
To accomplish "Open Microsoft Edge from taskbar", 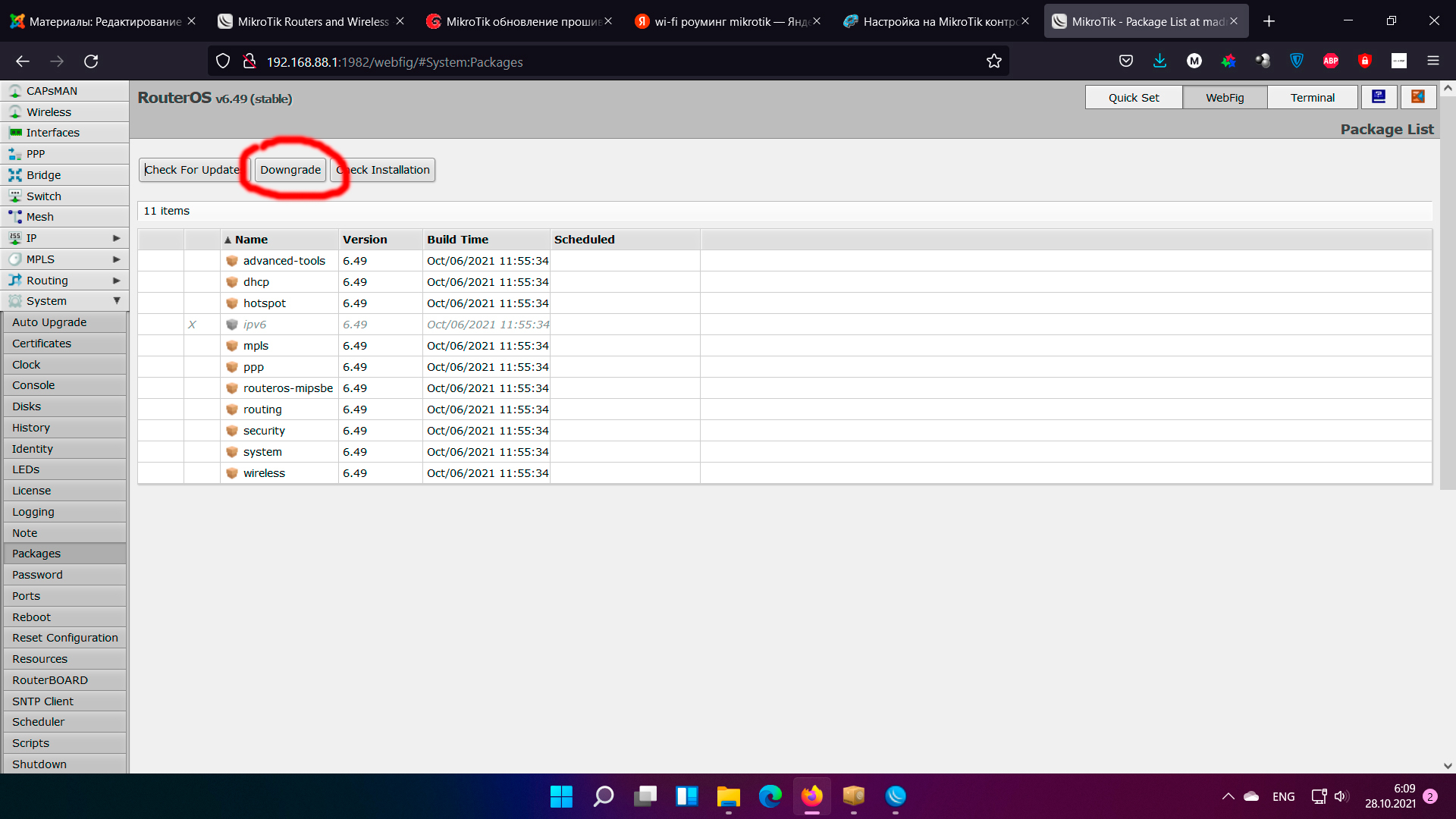I will (x=770, y=796).
